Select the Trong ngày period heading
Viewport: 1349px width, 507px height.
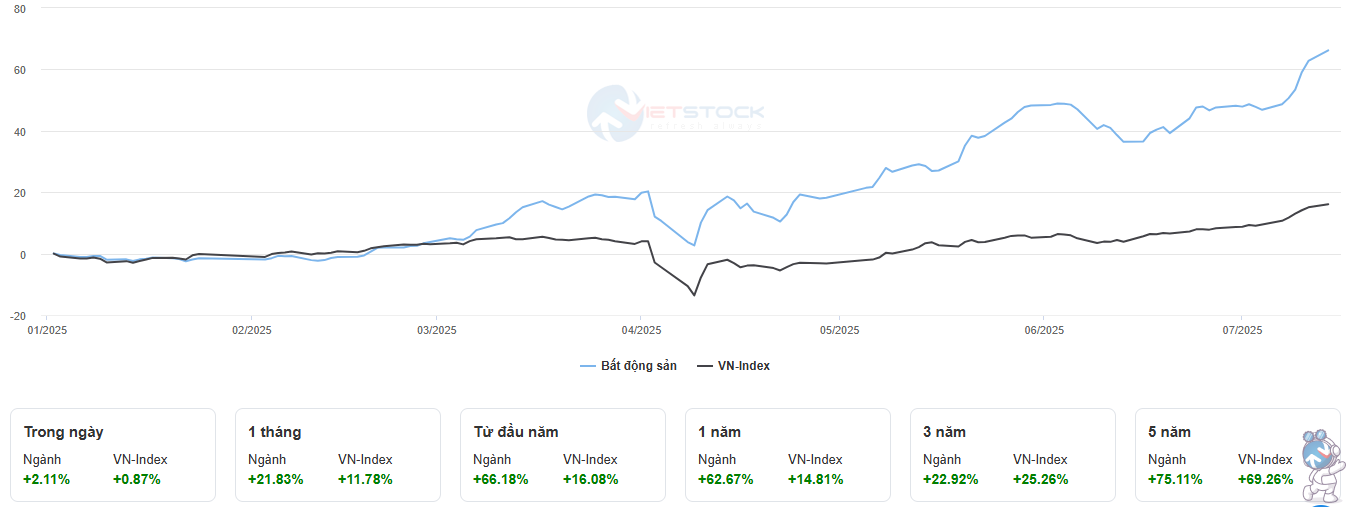(64, 432)
